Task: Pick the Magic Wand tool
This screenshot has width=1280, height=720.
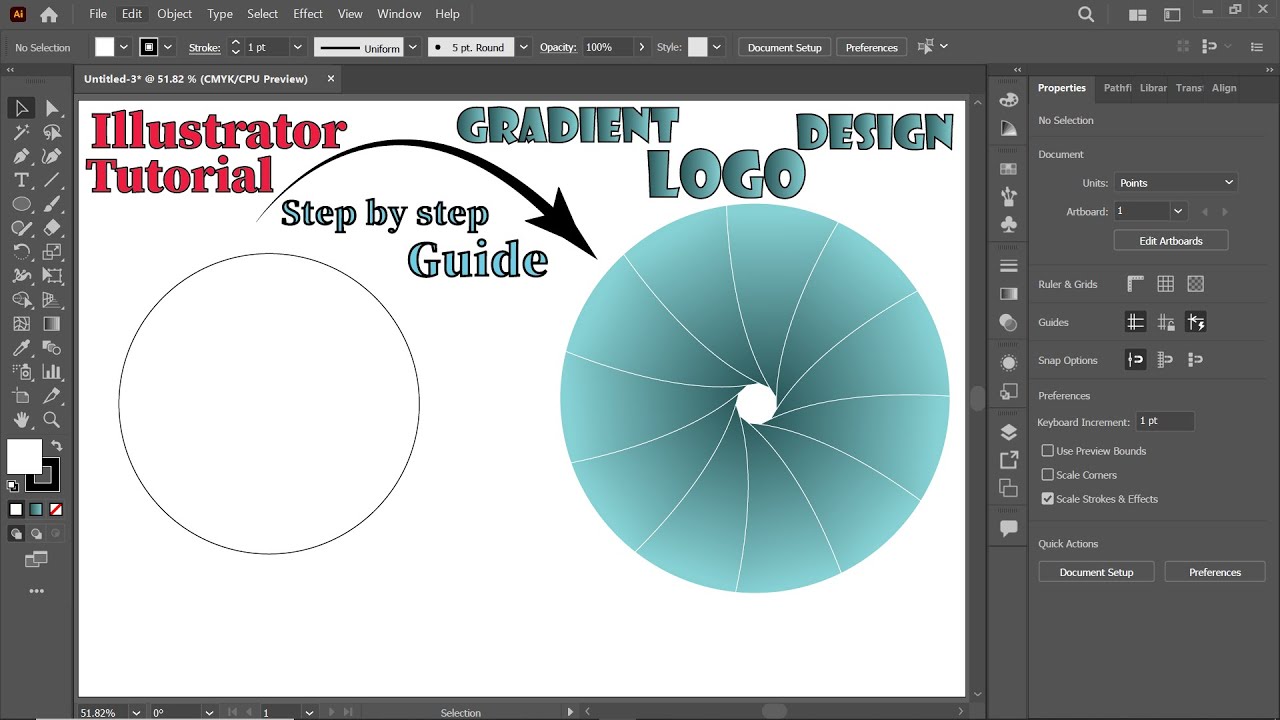Action: click(x=21, y=132)
